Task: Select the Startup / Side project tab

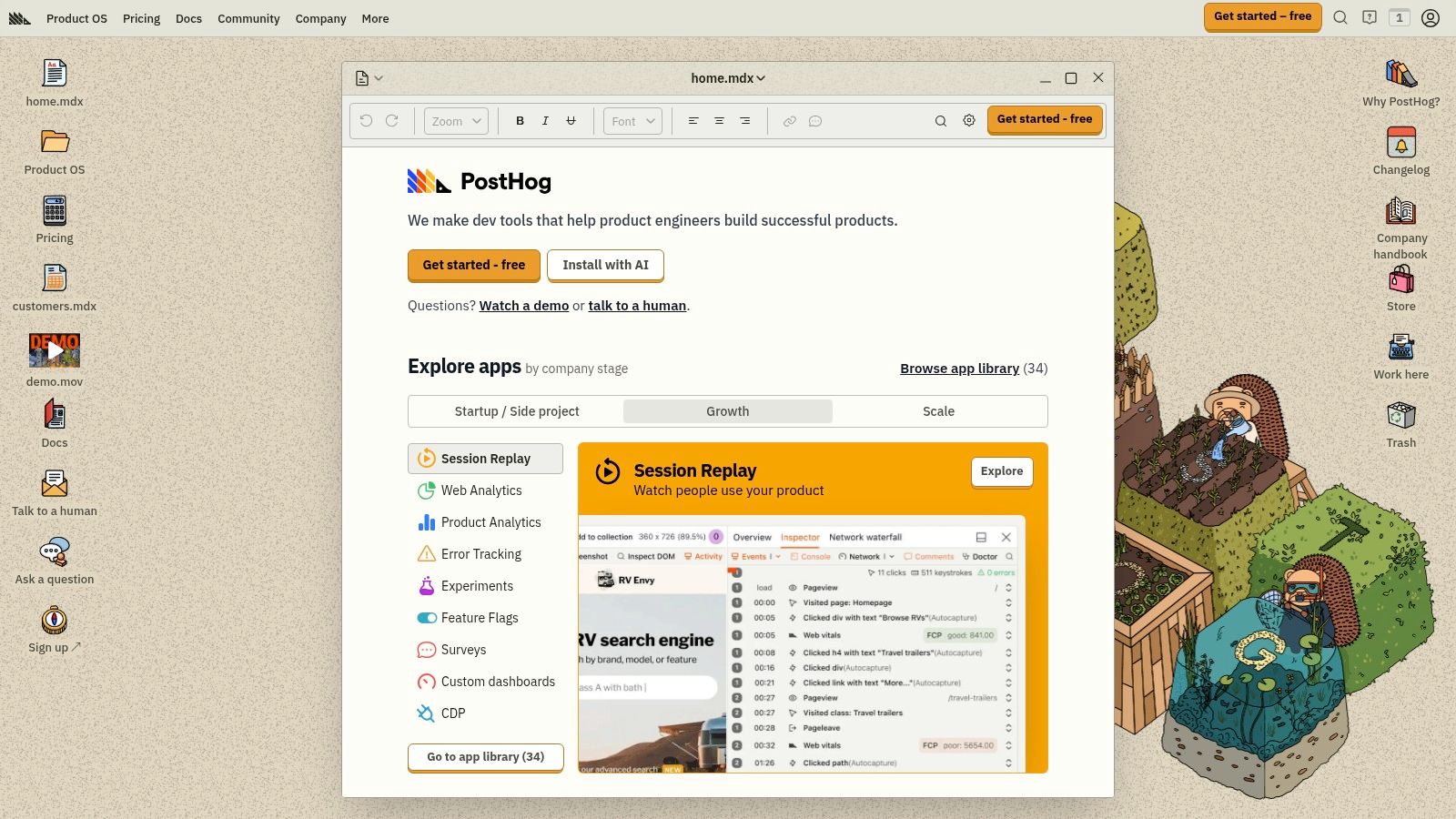Action: pos(517,411)
